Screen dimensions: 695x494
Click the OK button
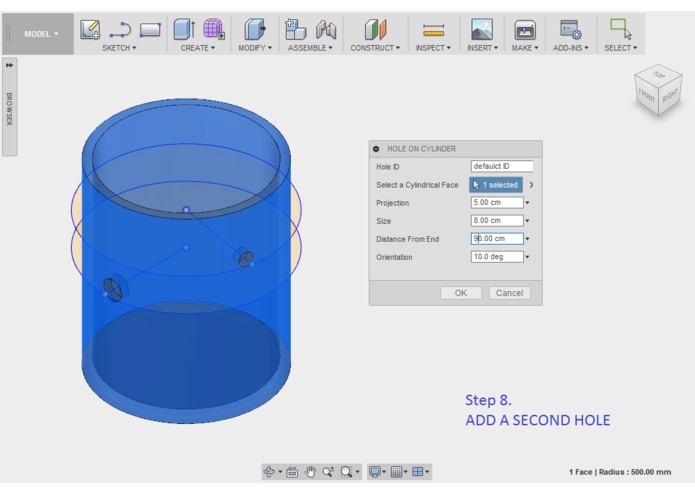click(x=461, y=293)
